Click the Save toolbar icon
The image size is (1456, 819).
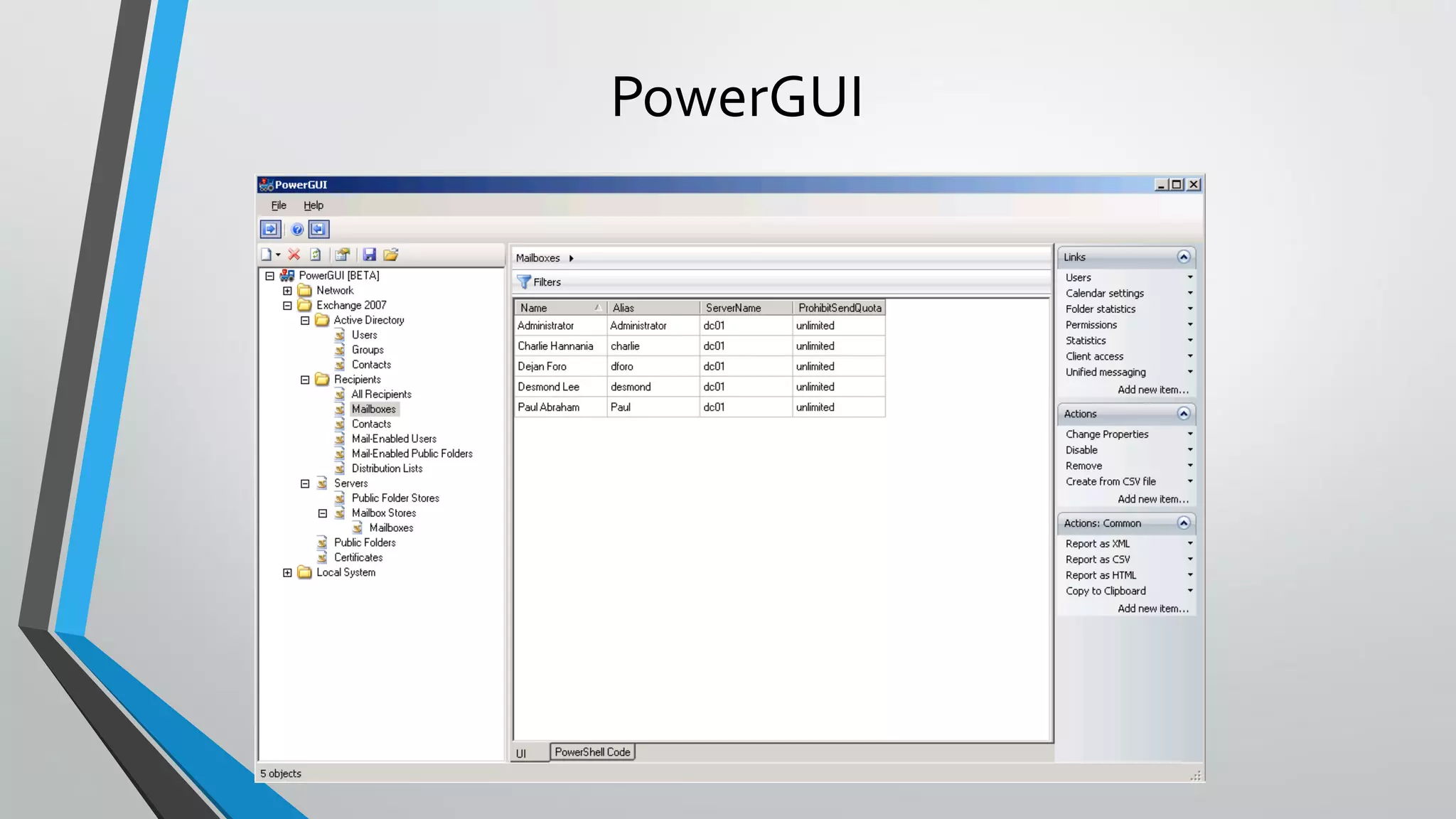tap(369, 255)
